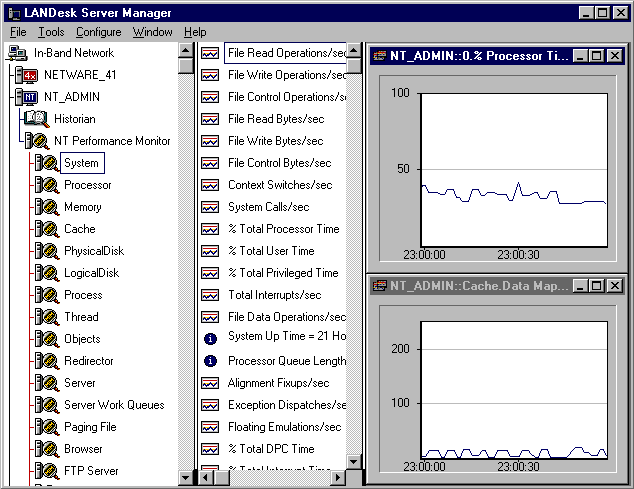Click counter list scroll down arrow
The image size is (634, 489).
[x=354, y=461]
